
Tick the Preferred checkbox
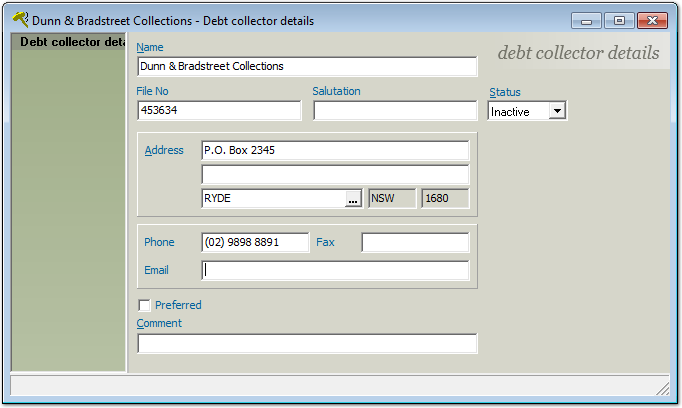[x=145, y=305]
